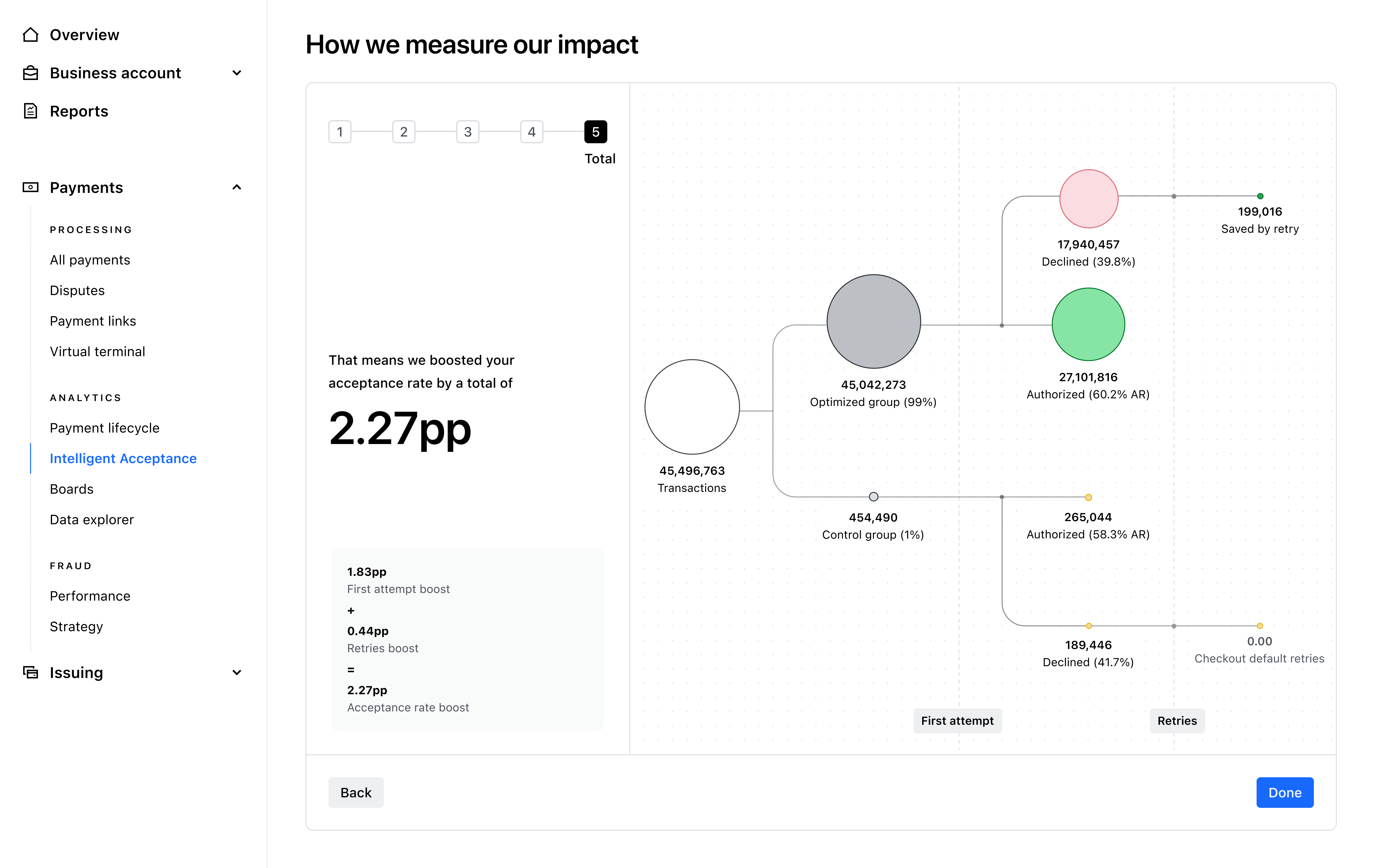Viewport: 1375px width, 868px height.
Task: Click the yellow 189,446 Declined dot
Action: click(1089, 626)
